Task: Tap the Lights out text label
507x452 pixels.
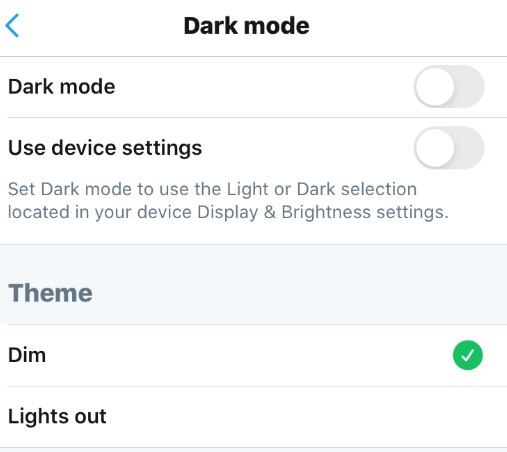Action: click(x=57, y=416)
